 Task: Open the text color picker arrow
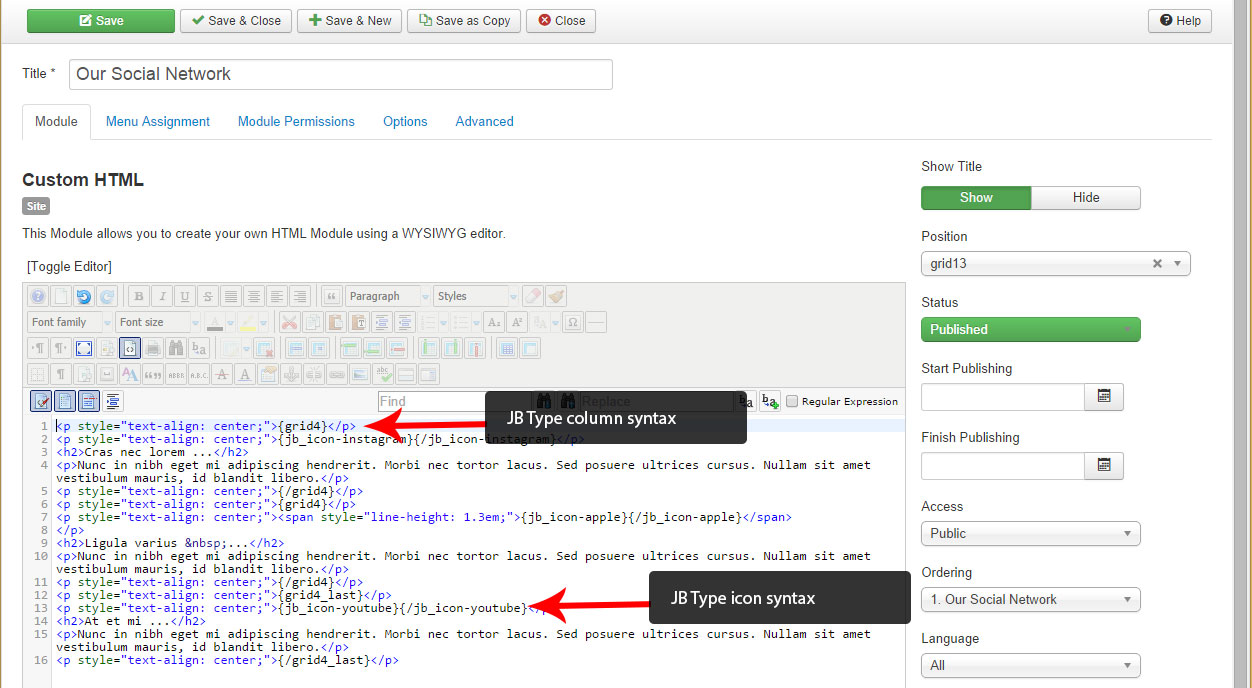(230, 322)
